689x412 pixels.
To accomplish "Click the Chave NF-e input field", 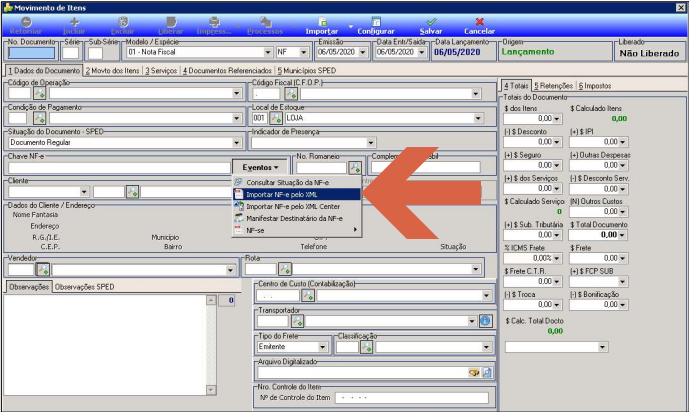I will pyautogui.click(x=119, y=168).
